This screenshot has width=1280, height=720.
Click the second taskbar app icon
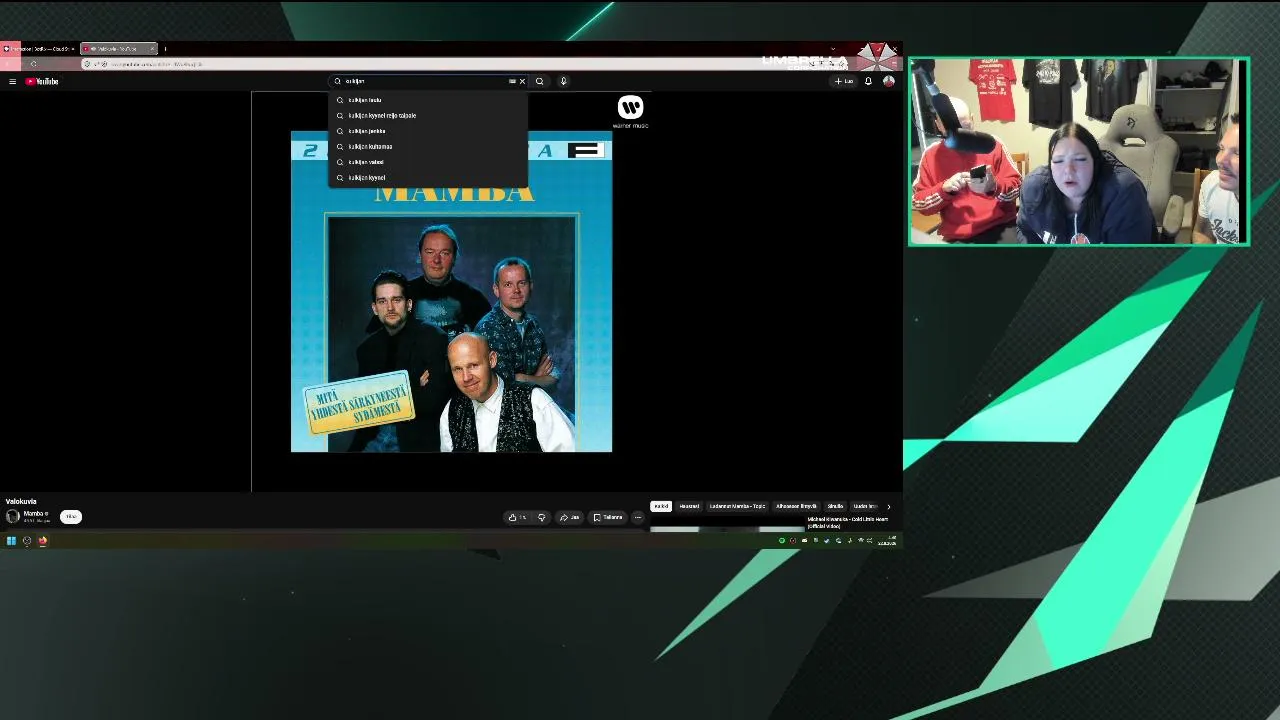[27, 541]
